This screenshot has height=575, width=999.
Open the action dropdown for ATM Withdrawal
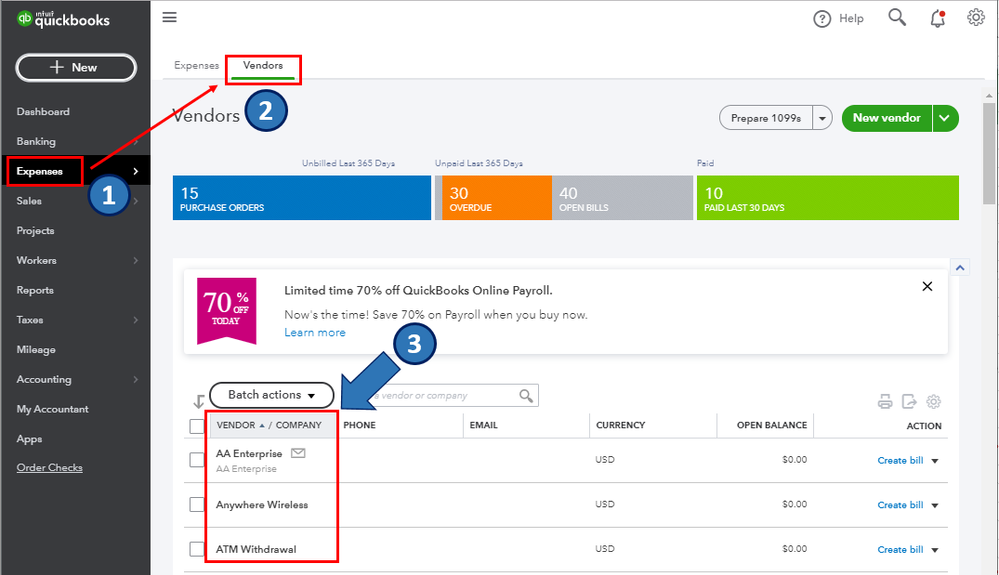coord(935,550)
